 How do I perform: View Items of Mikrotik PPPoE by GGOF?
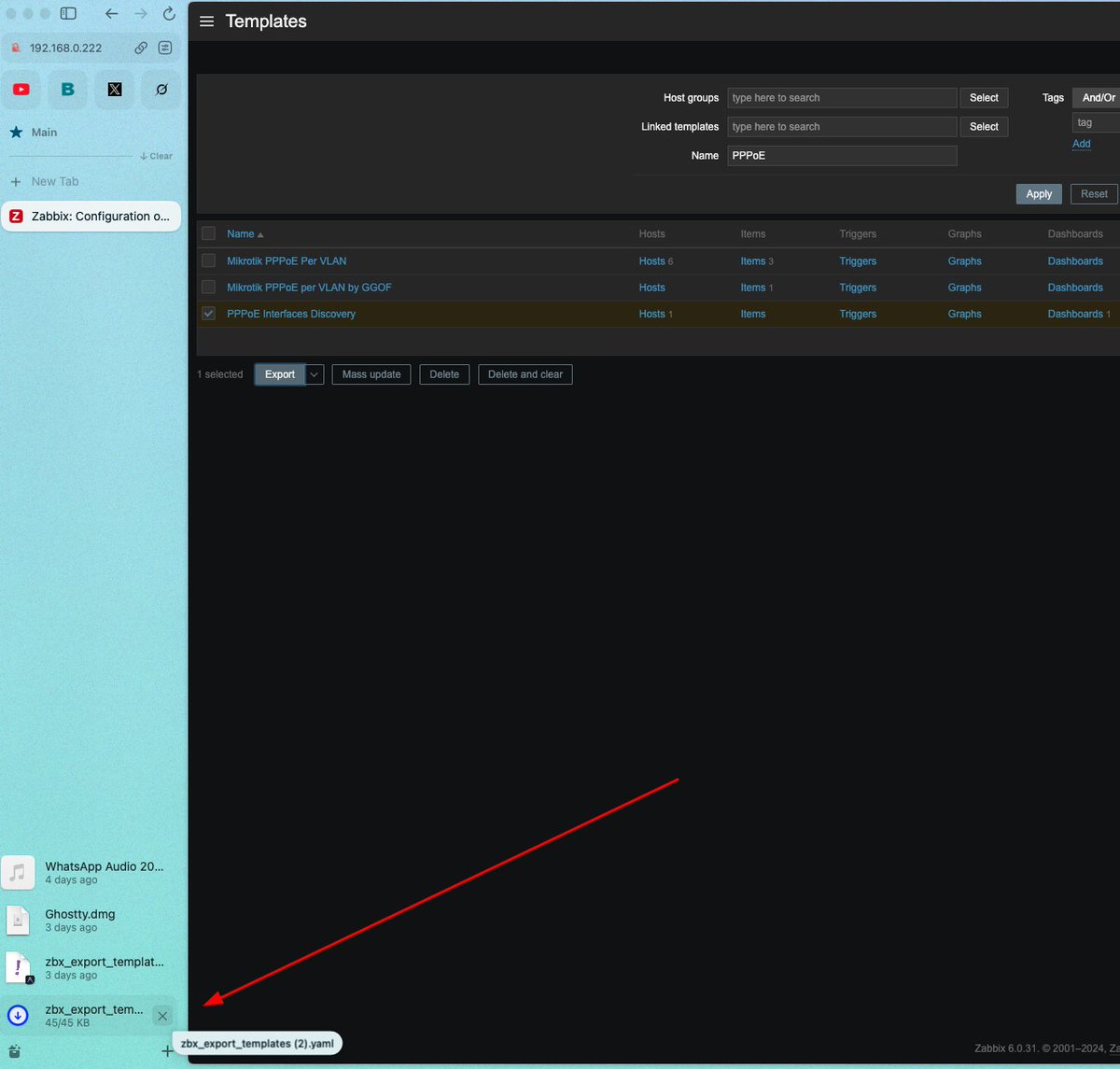pos(752,288)
